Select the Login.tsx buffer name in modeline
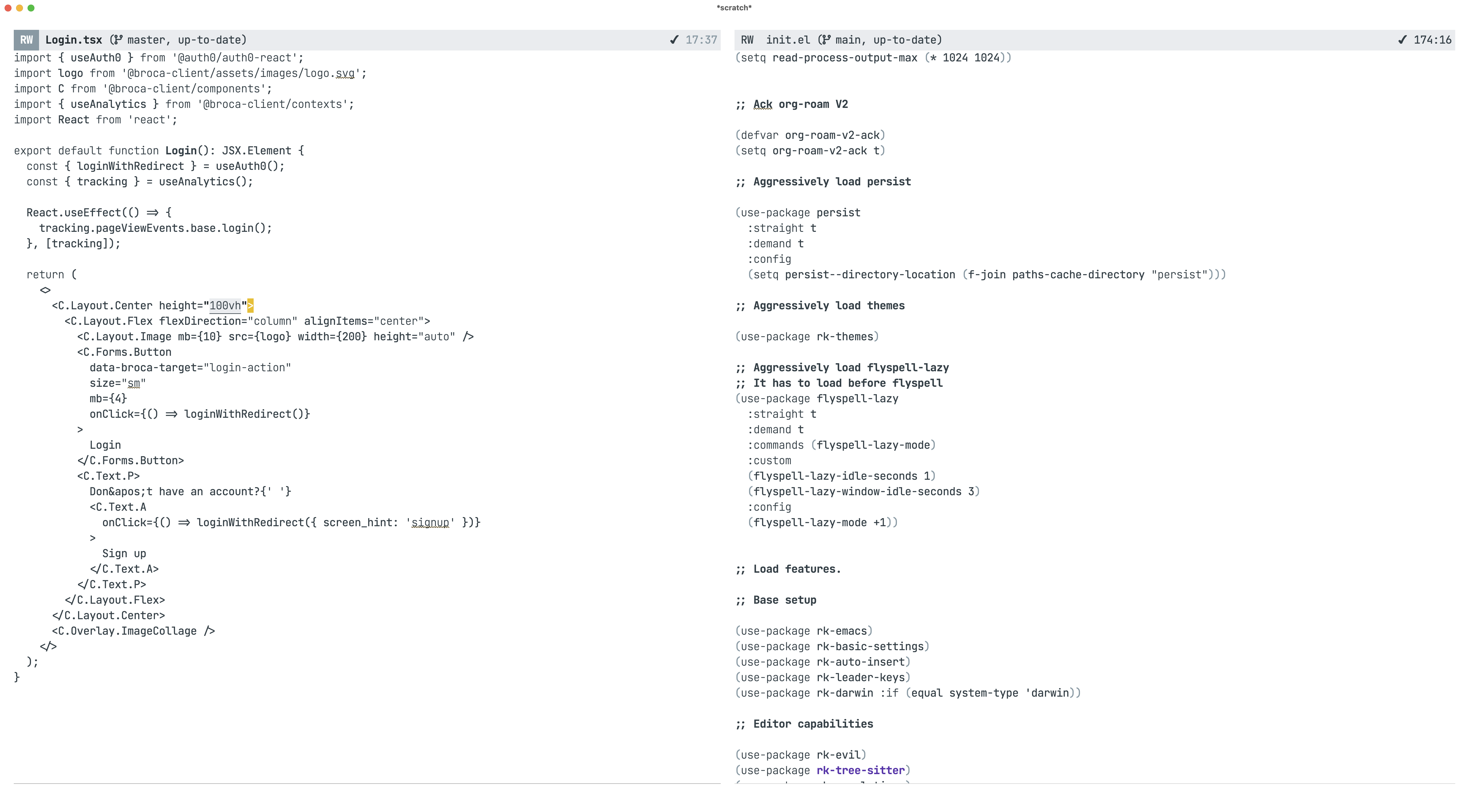 73,40
